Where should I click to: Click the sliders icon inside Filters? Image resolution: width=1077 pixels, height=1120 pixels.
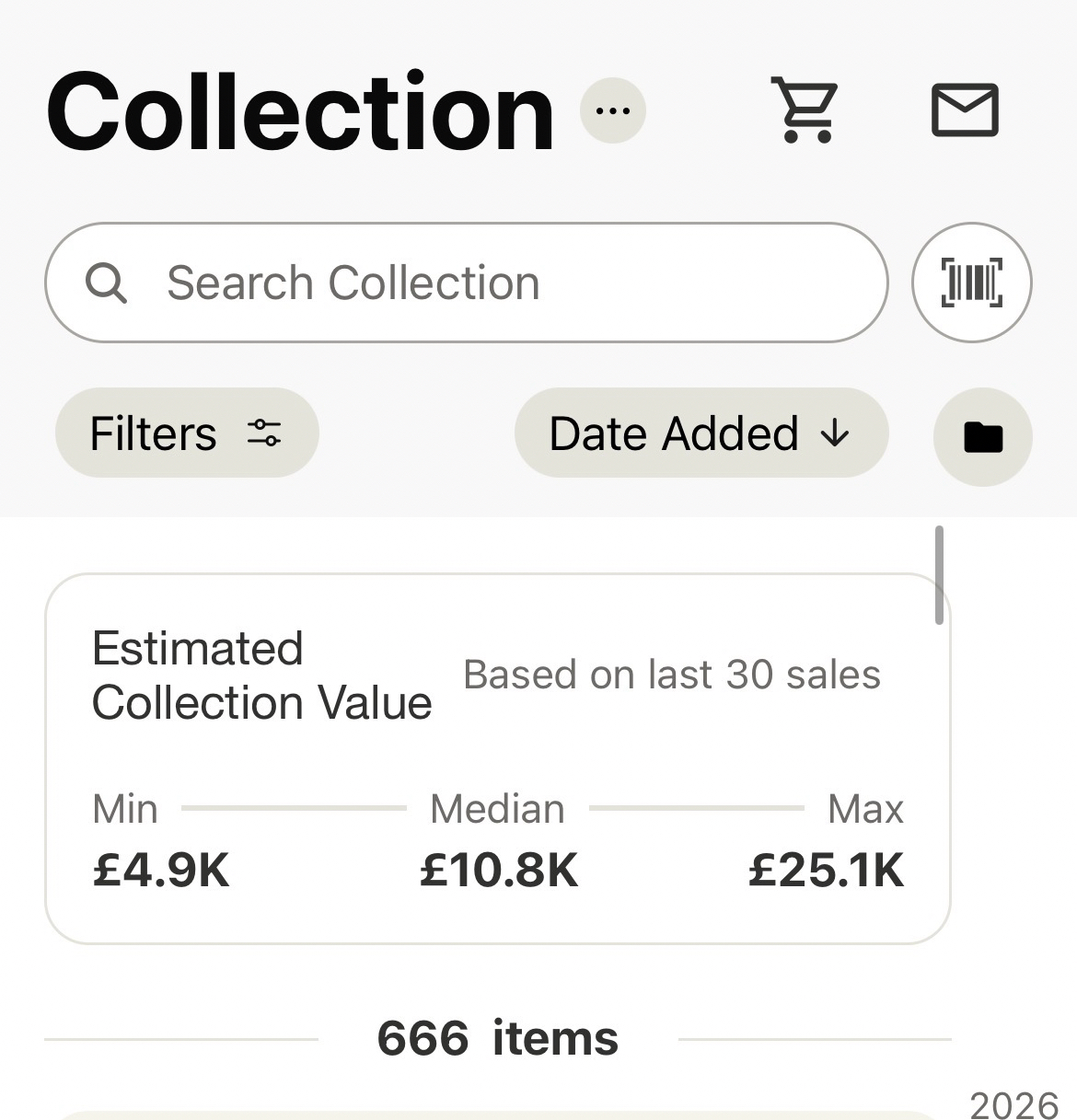pyautogui.click(x=264, y=433)
